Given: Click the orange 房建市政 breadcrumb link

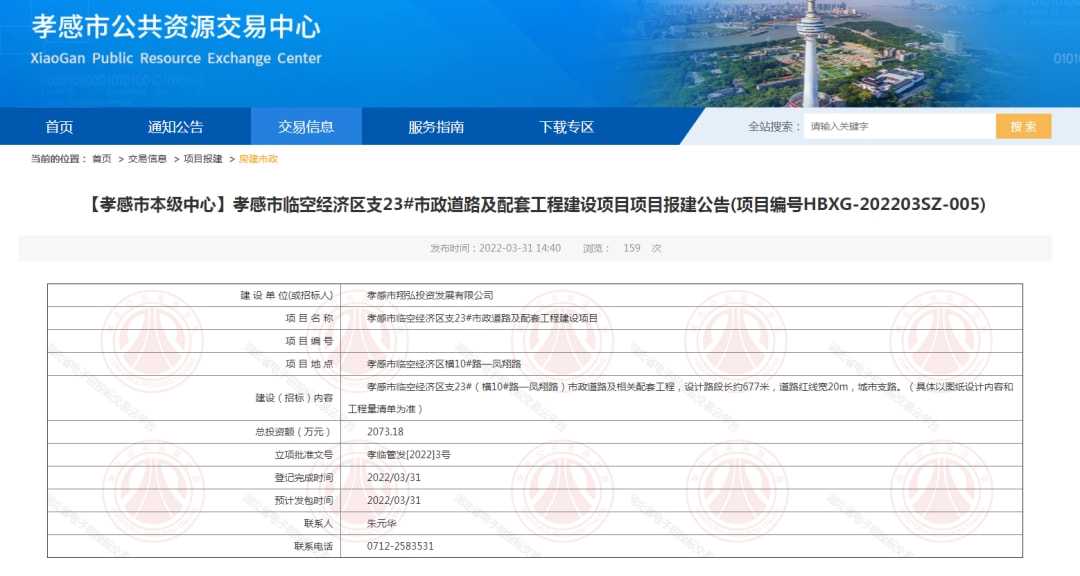Looking at the screenshot, I should pos(258,159).
